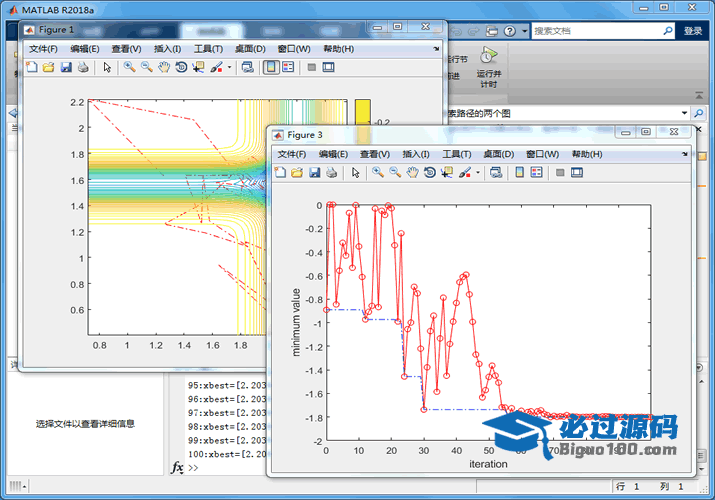Click Print icon in Figure 1 toolbar
The width and height of the screenshot is (715, 500).
tap(83, 67)
